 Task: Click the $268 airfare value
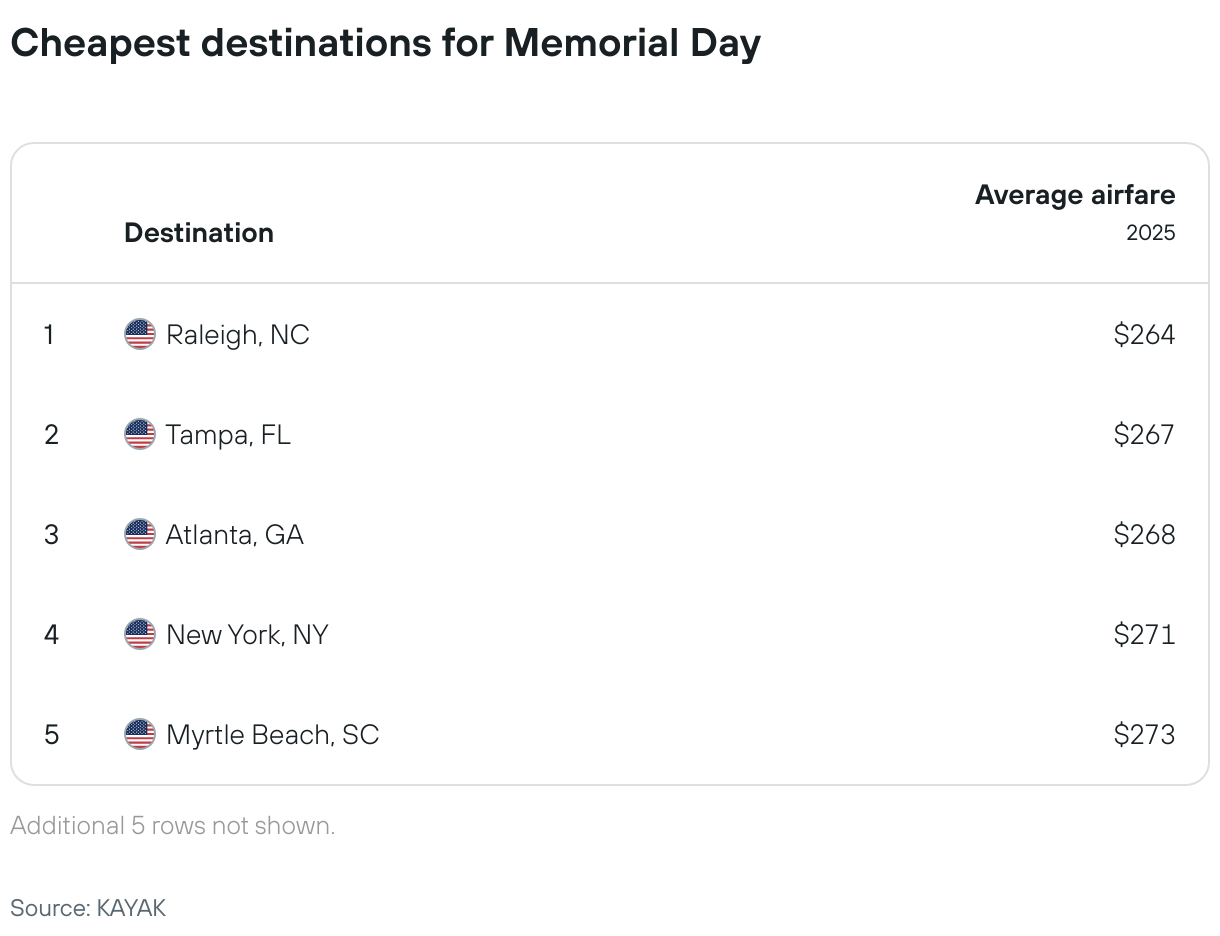pyautogui.click(x=1144, y=535)
